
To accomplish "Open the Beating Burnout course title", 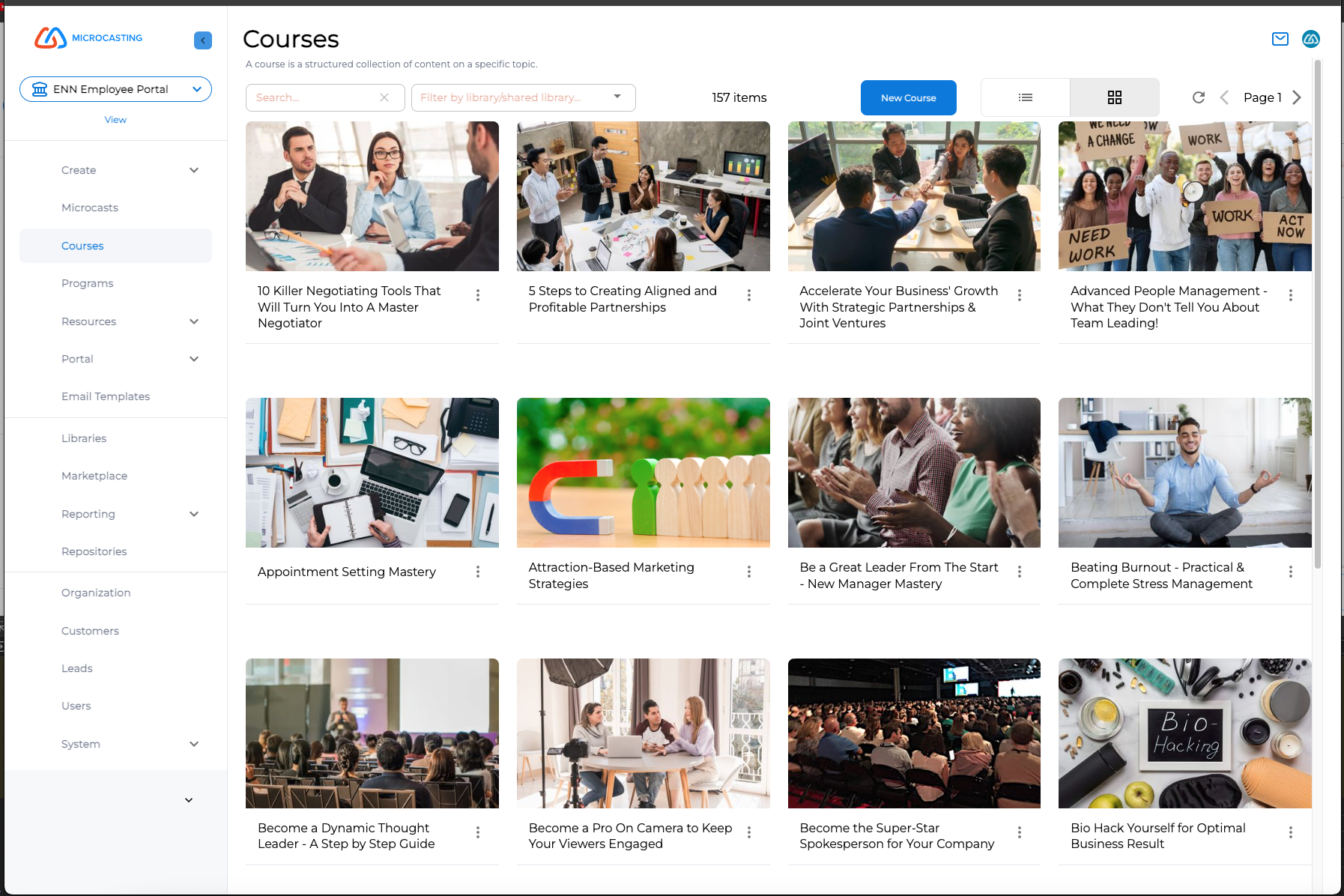I will (1161, 575).
